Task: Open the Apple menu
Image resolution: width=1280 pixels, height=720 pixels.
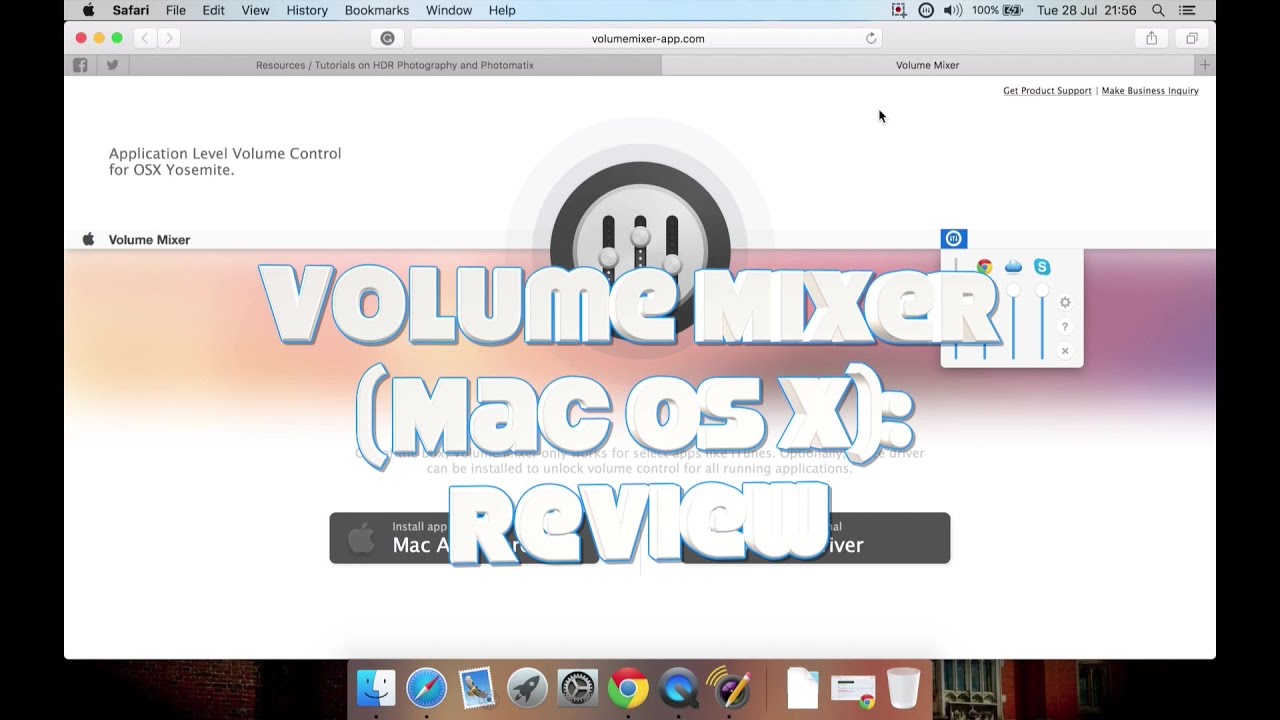Action: [88, 10]
